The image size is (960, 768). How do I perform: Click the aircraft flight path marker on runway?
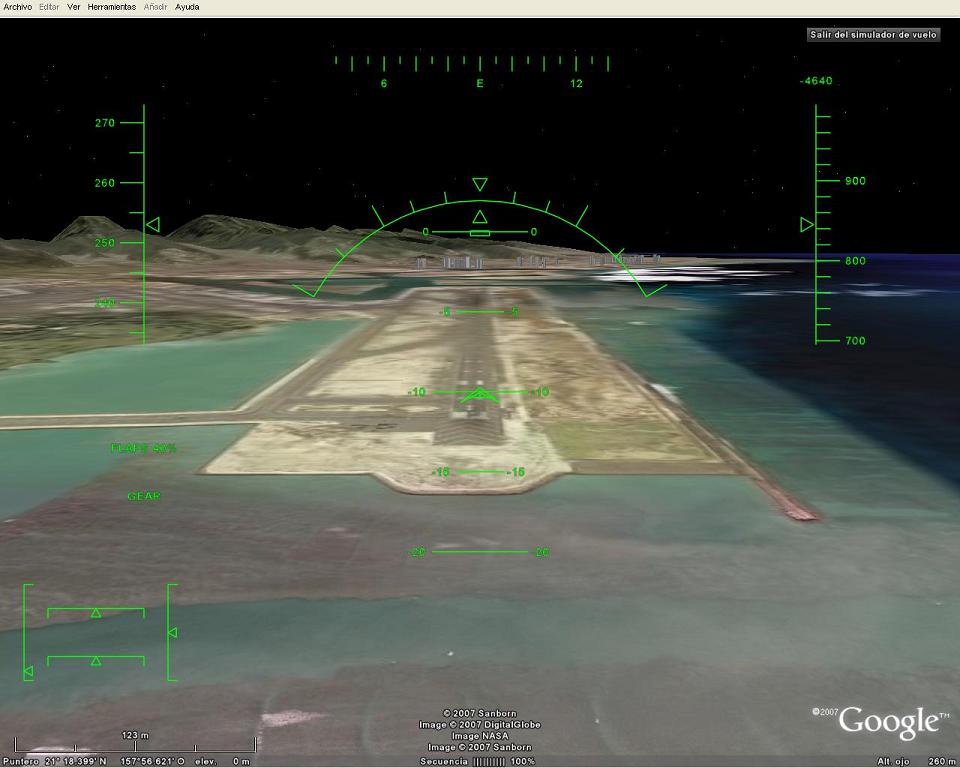480,395
